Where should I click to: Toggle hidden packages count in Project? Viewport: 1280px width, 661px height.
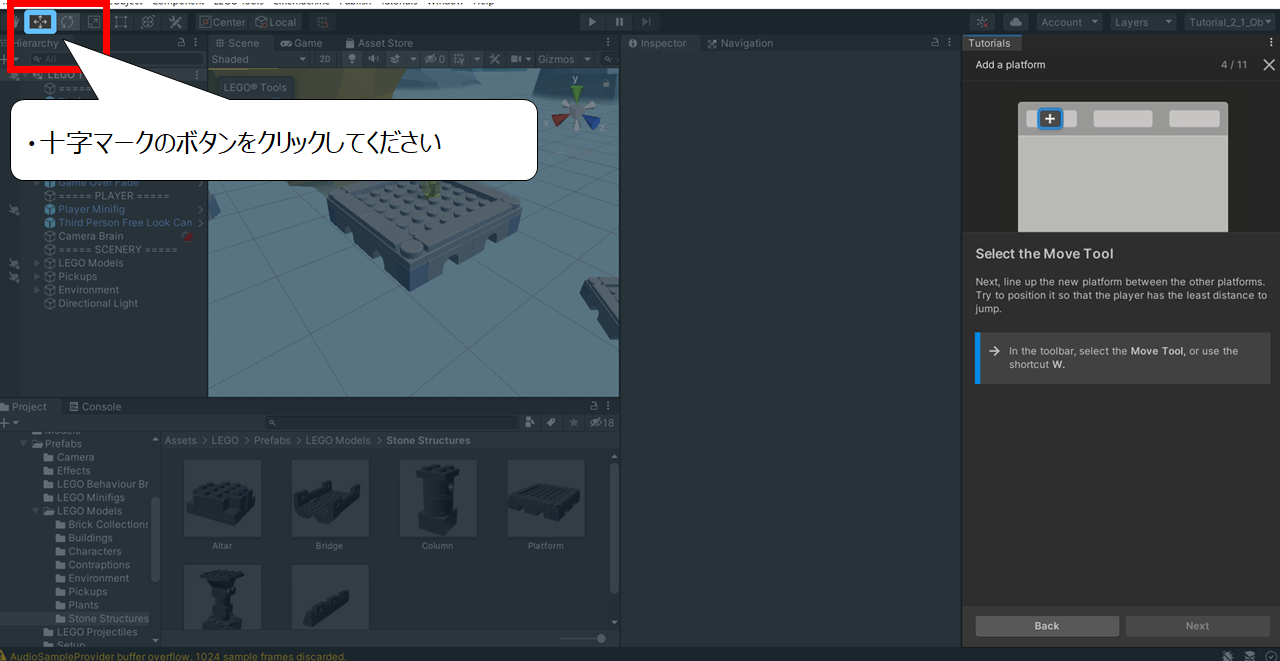[601, 423]
